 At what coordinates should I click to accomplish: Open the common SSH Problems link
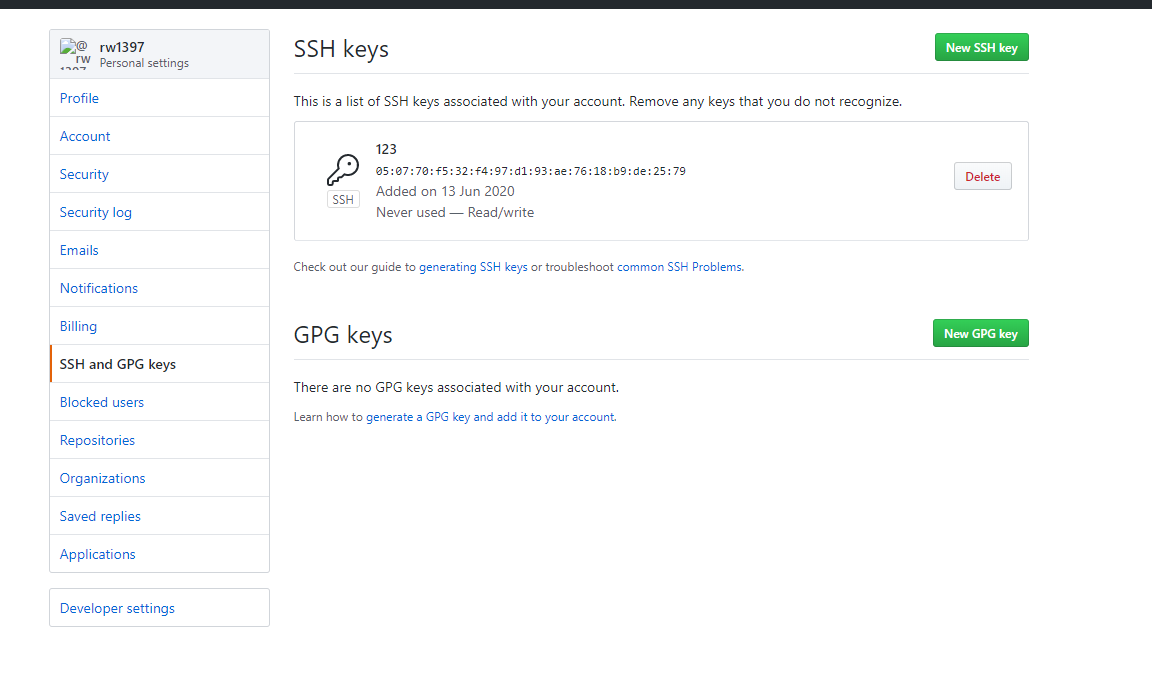coord(679,267)
